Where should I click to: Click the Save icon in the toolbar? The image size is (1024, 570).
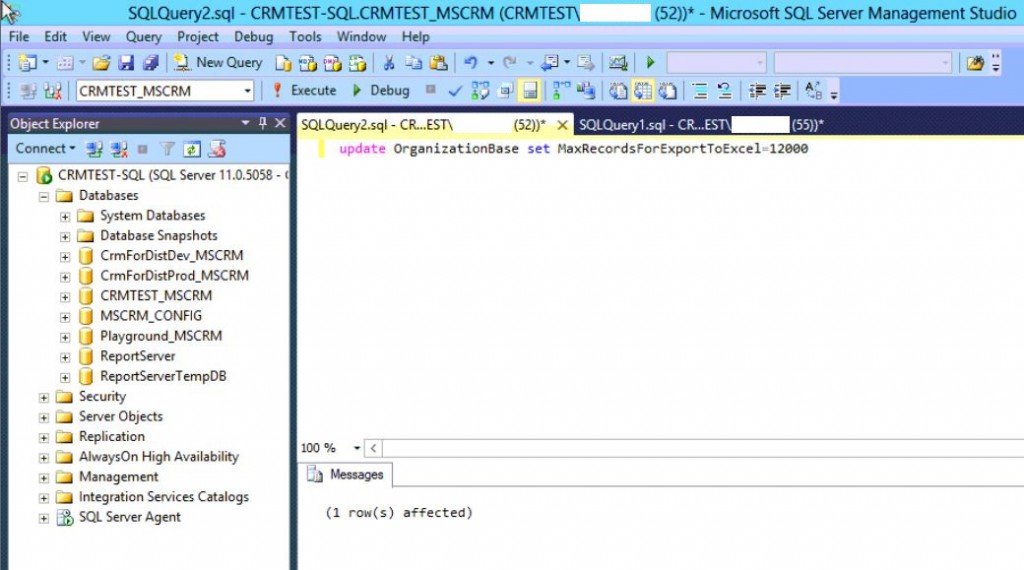point(125,63)
